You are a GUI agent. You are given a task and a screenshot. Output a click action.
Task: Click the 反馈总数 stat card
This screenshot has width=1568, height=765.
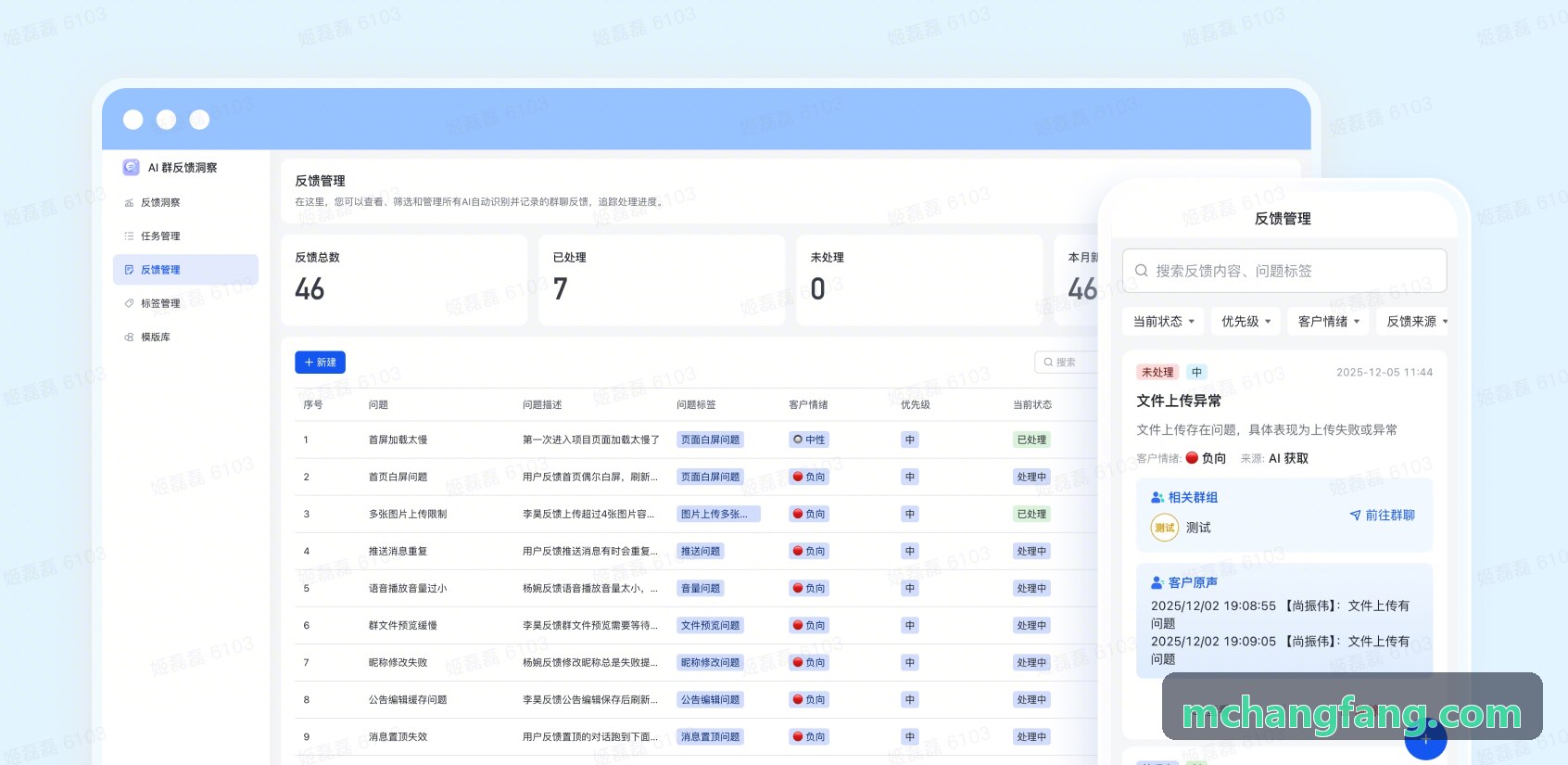pos(404,280)
